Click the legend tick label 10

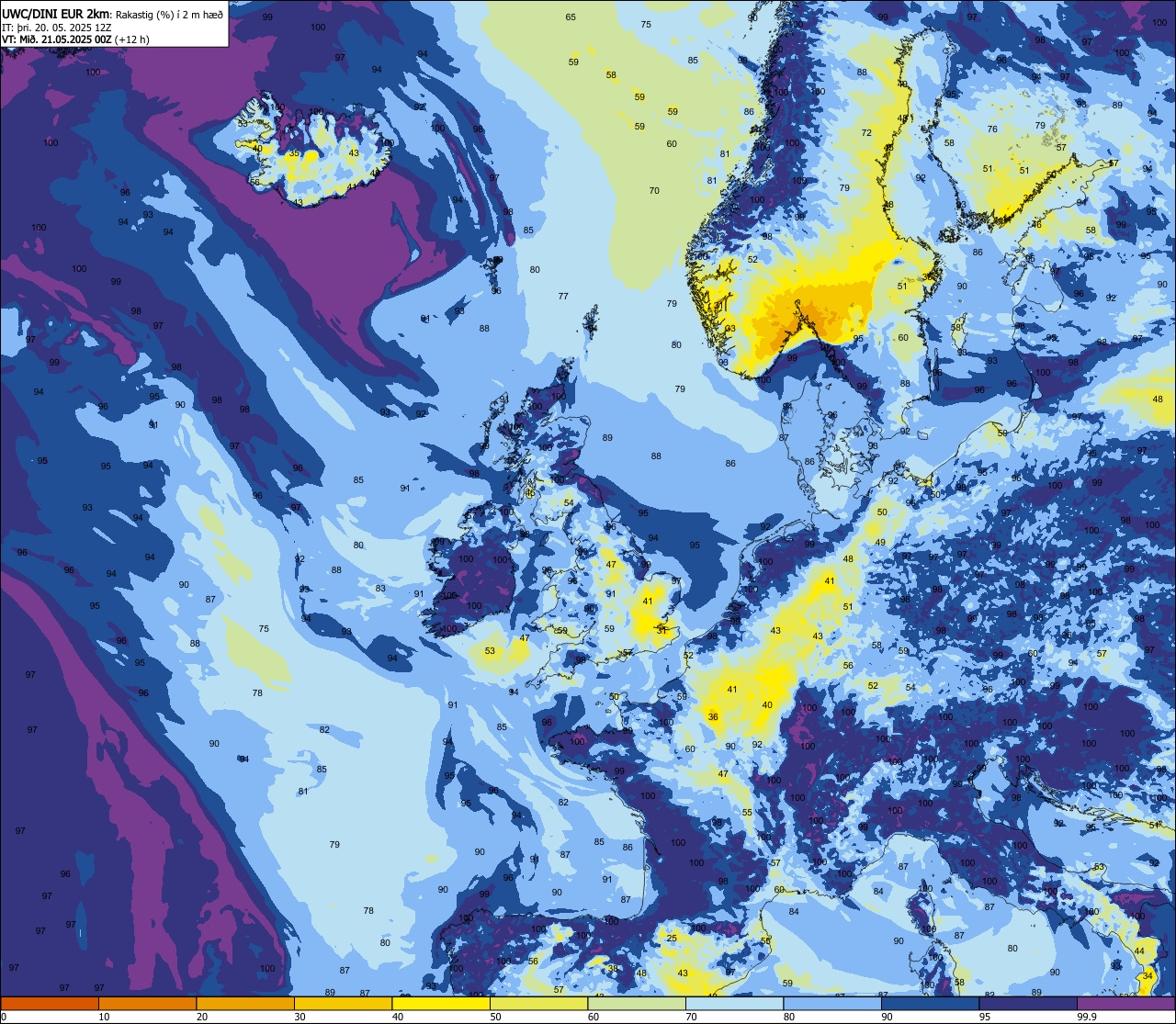104,1017
